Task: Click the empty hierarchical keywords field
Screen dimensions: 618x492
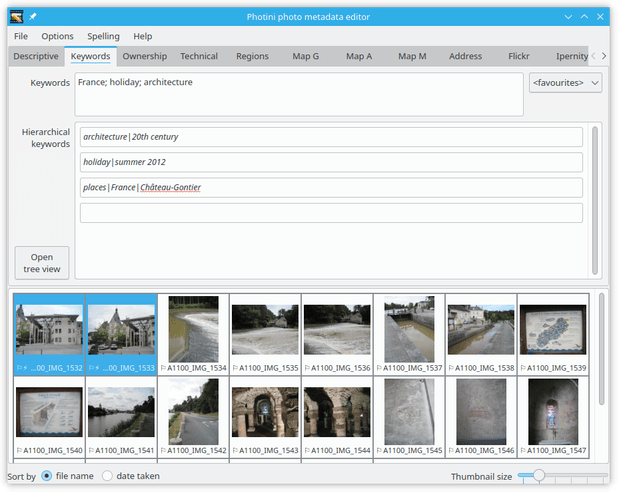Action: point(331,213)
